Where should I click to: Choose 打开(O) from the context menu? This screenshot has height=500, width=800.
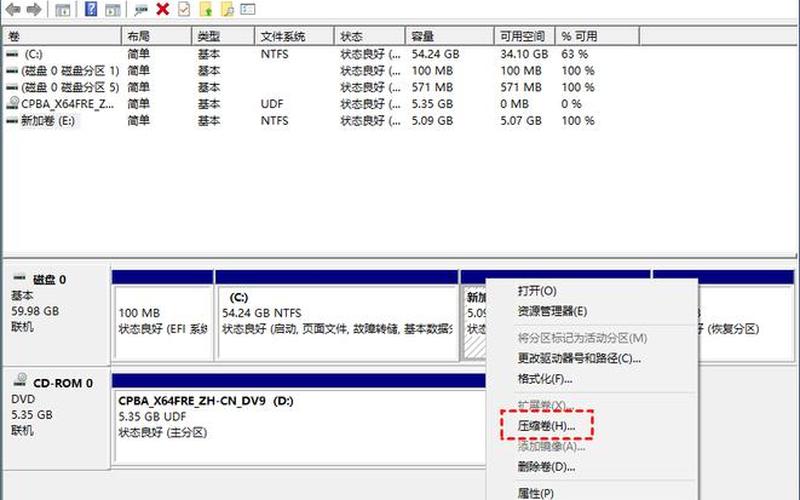click(x=537, y=291)
